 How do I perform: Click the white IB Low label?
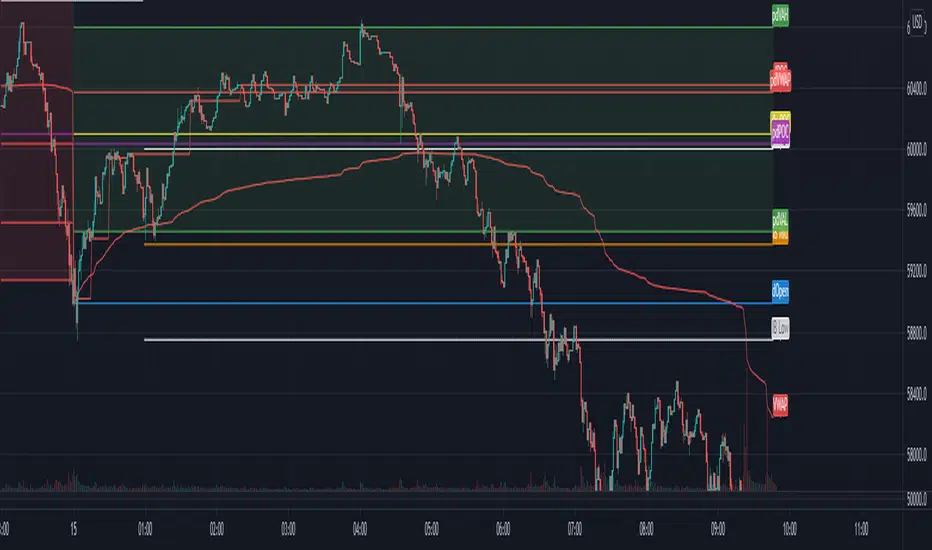(x=780, y=328)
